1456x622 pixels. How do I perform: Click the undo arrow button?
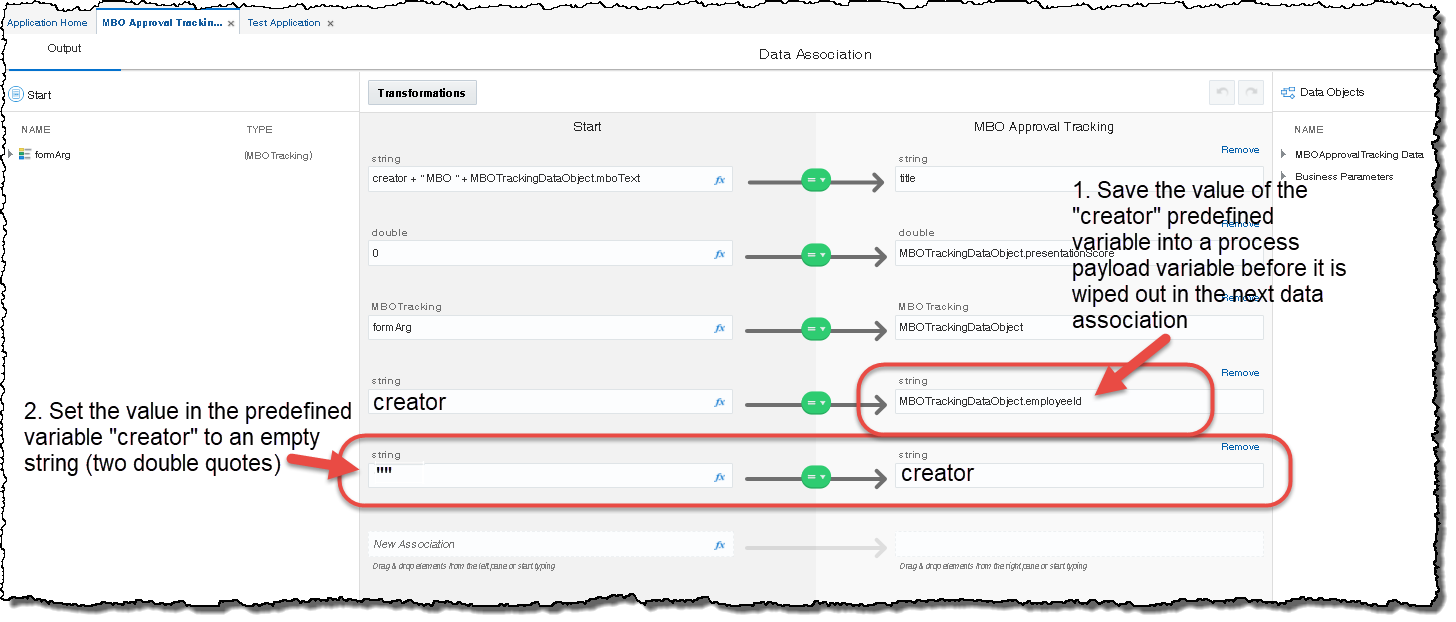1221,93
